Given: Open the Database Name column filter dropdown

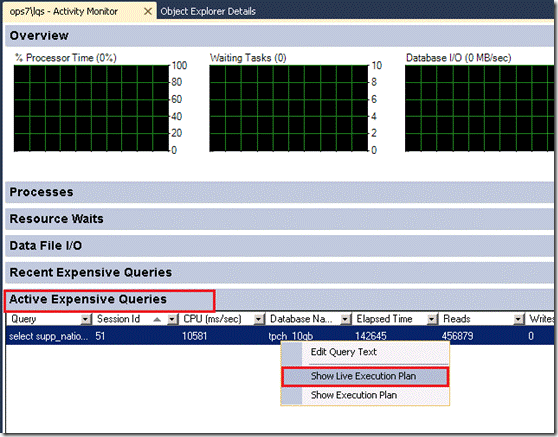Looking at the screenshot, I should pyautogui.click(x=346, y=319).
